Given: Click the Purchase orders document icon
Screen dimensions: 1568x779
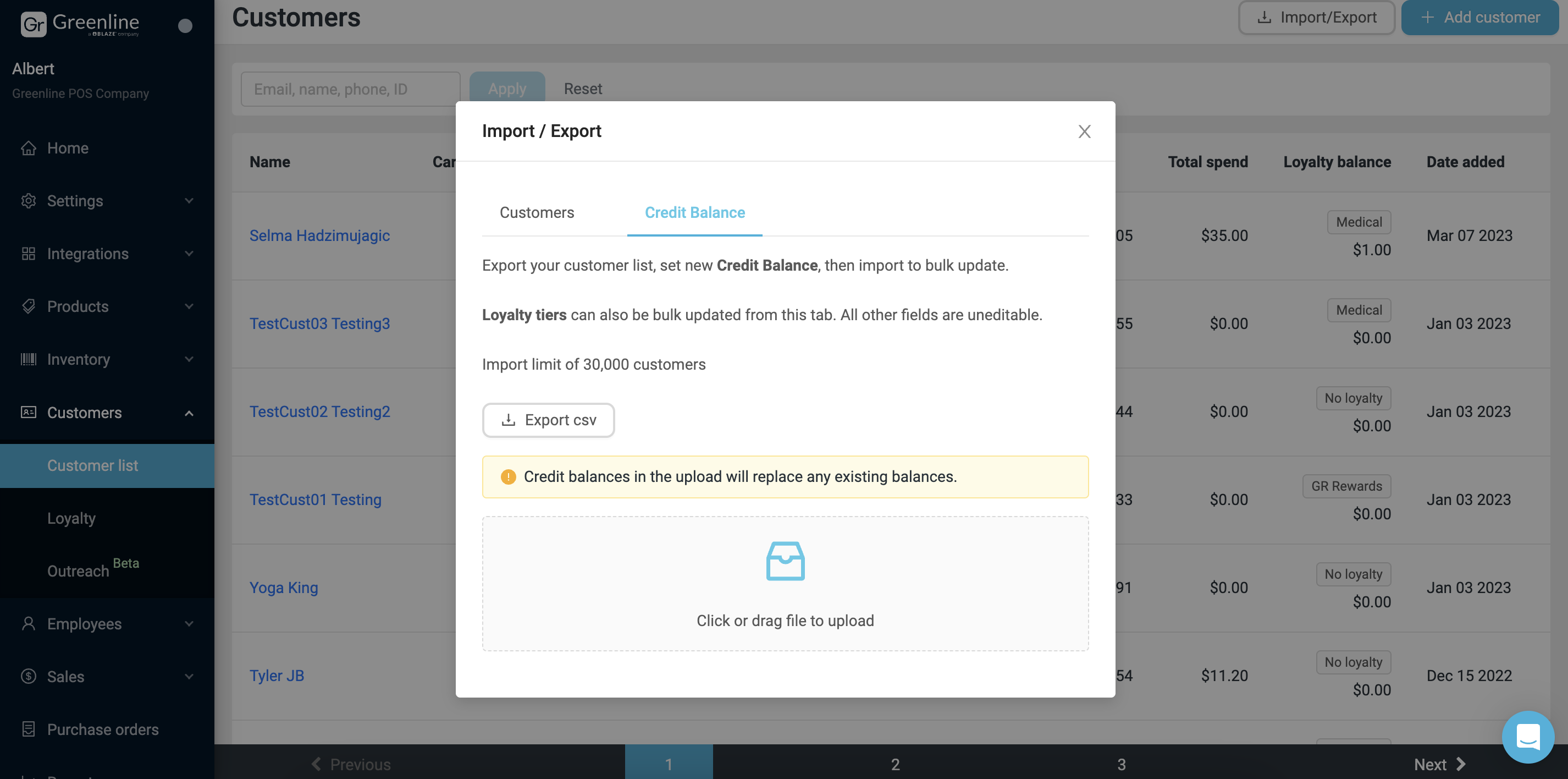Looking at the screenshot, I should 29,729.
